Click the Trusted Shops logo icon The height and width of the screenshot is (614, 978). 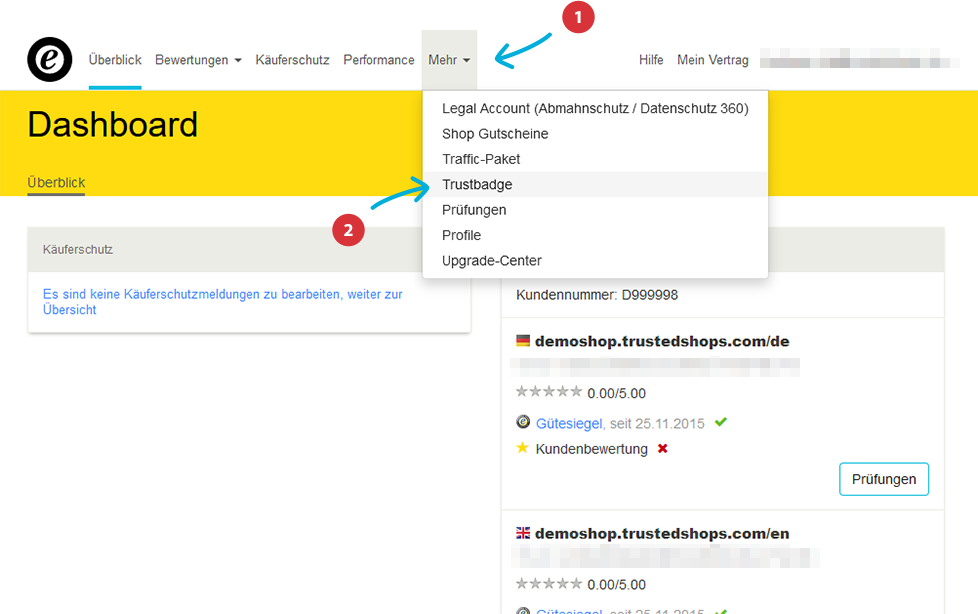[x=50, y=59]
